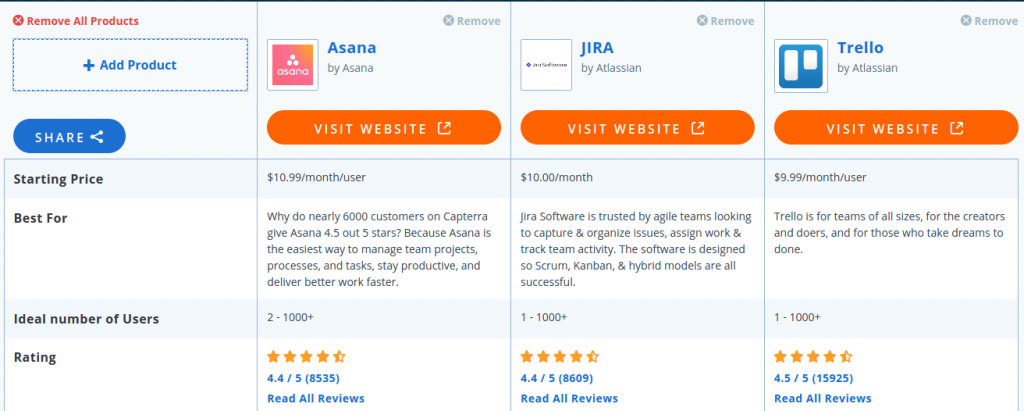Image resolution: width=1024 pixels, height=411 pixels.
Task: Remove the Asana product from comparison
Action: coord(471,21)
